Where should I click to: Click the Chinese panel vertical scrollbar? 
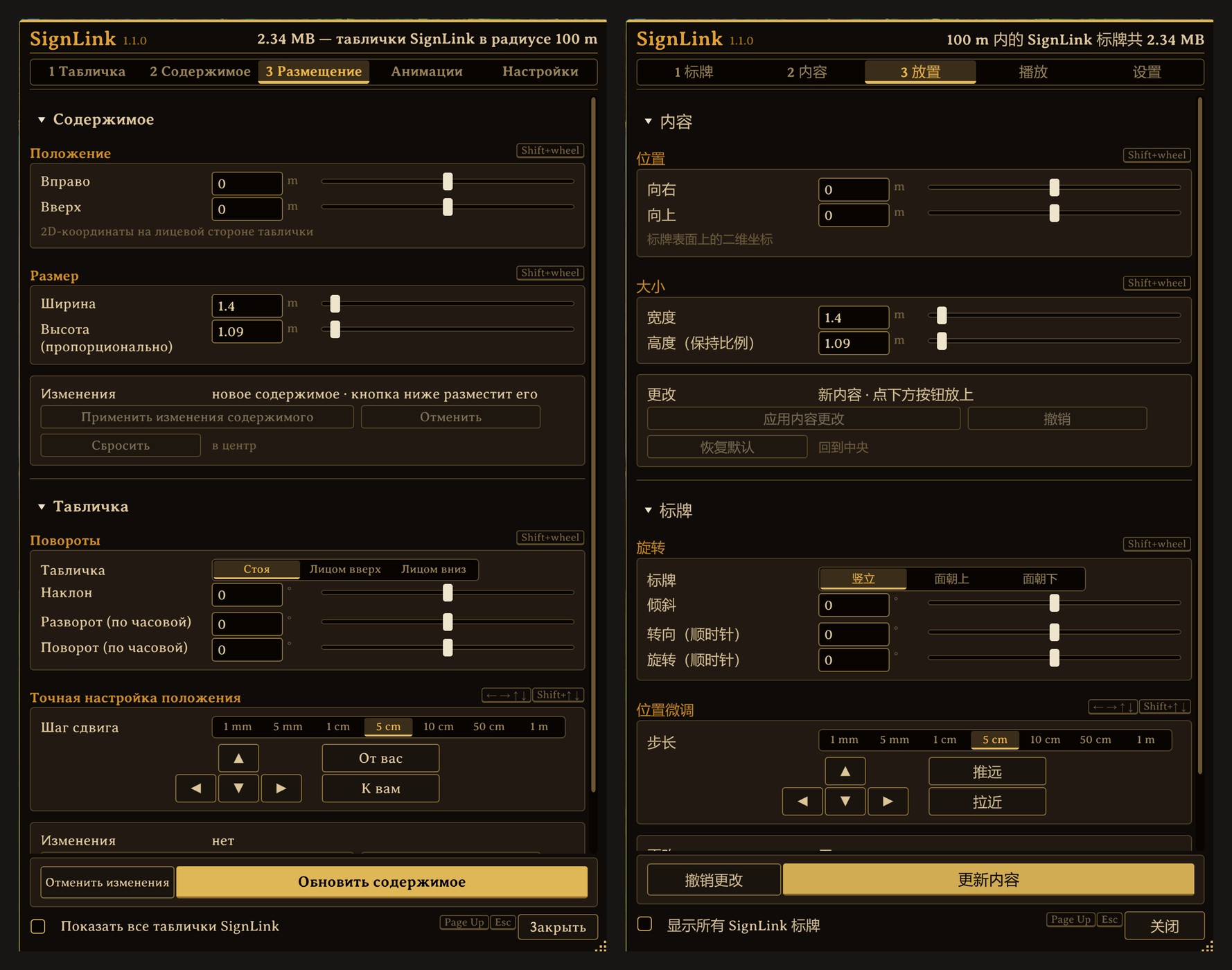point(1200,435)
